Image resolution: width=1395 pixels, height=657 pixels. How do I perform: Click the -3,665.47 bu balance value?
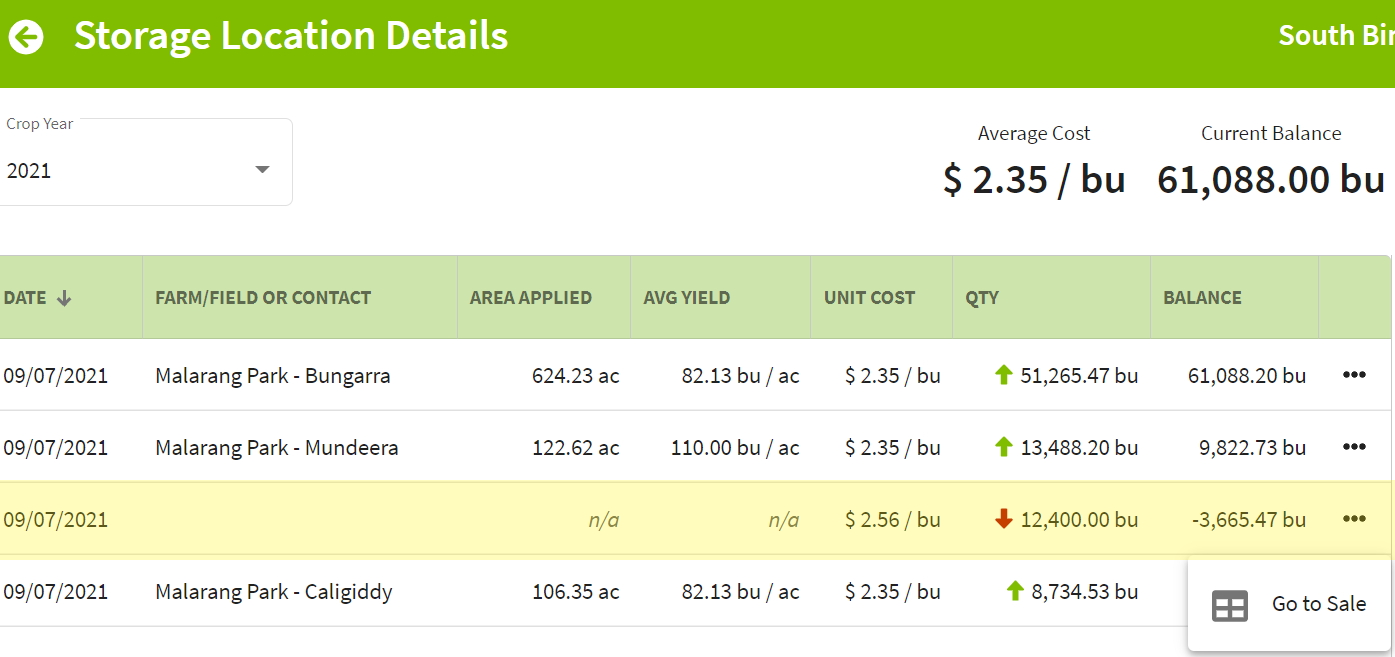coord(1249,520)
